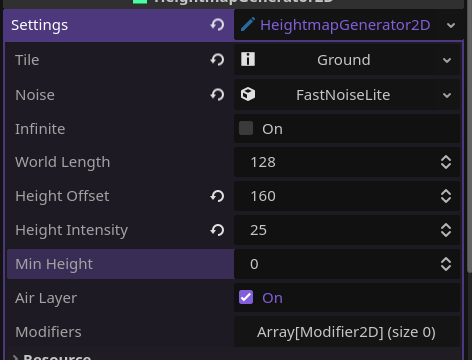Screen dimensions: 472x360
Task: Click the Modifiers property label
Action: tap(48, 332)
